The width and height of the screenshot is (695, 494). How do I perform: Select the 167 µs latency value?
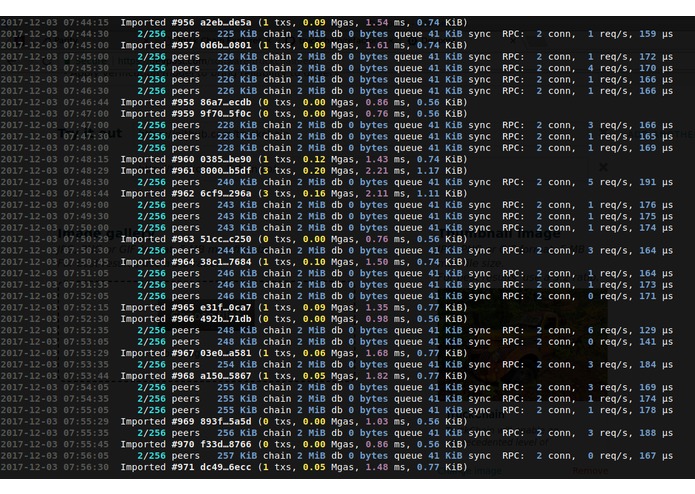click(x=656, y=456)
